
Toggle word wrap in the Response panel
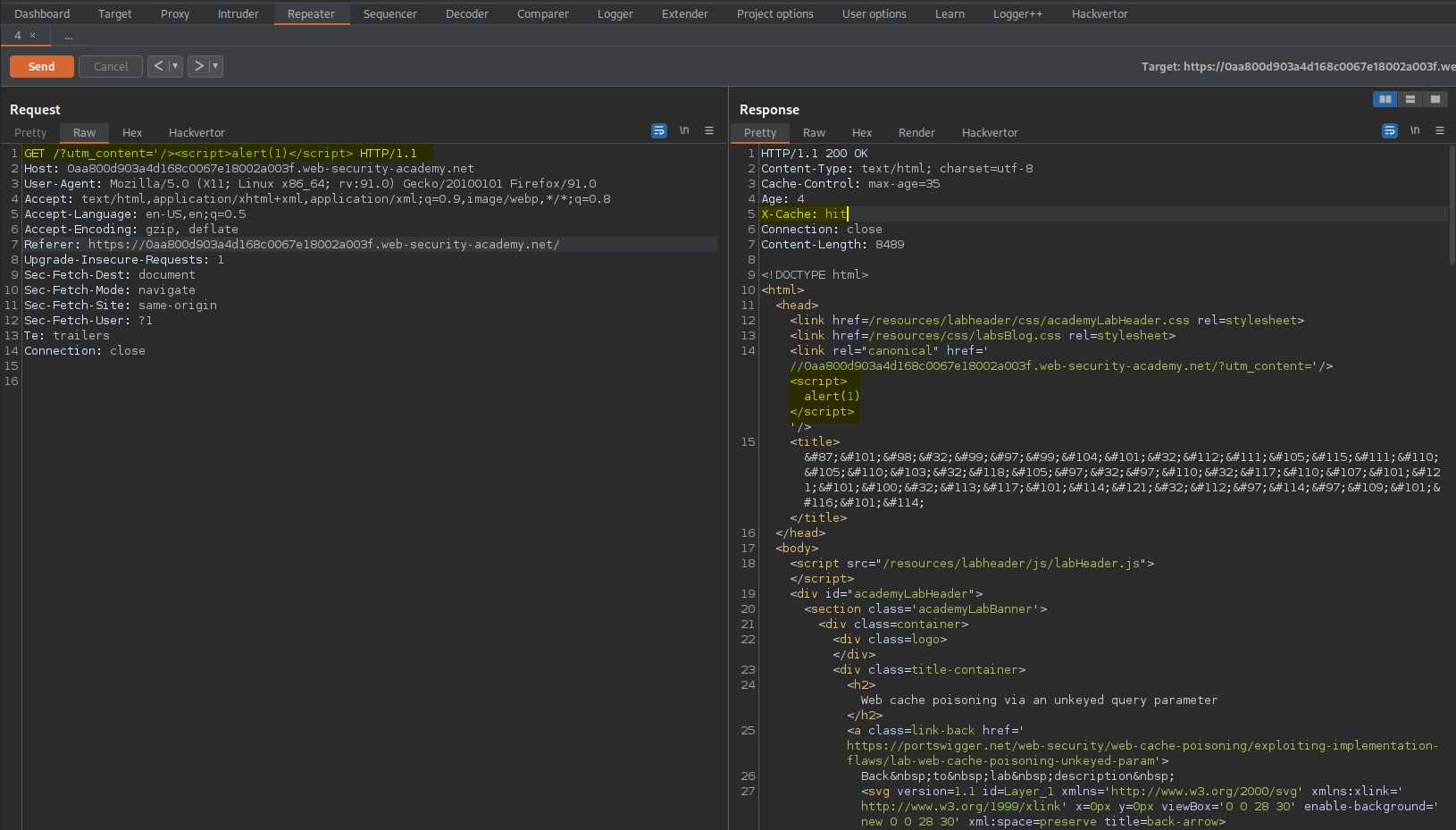click(x=1390, y=130)
